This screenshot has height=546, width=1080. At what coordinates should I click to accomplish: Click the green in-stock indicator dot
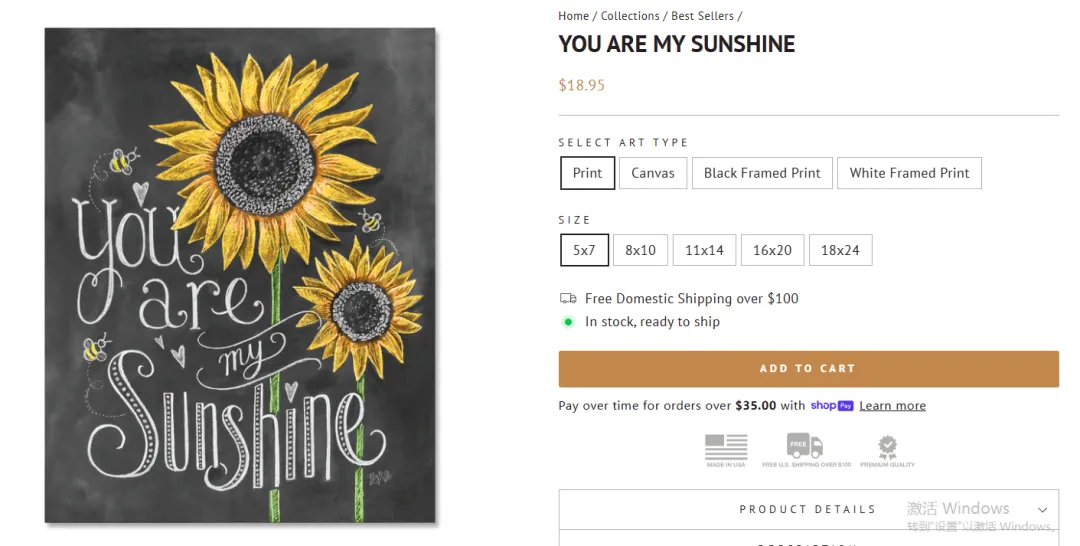point(568,322)
